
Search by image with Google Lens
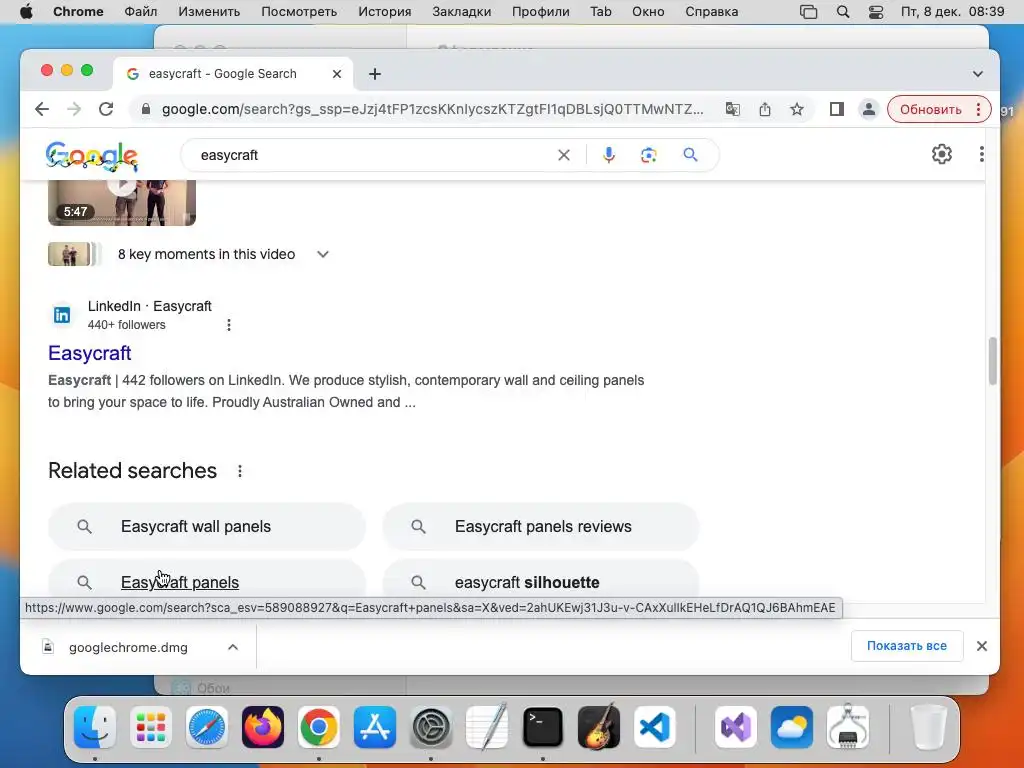pos(648,155)
